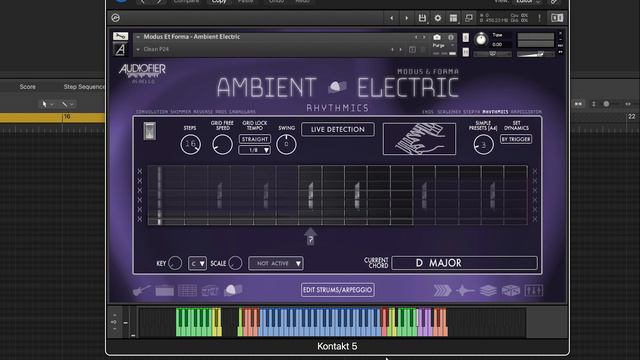Click the Score tab in background window

(x=27, y=87)
